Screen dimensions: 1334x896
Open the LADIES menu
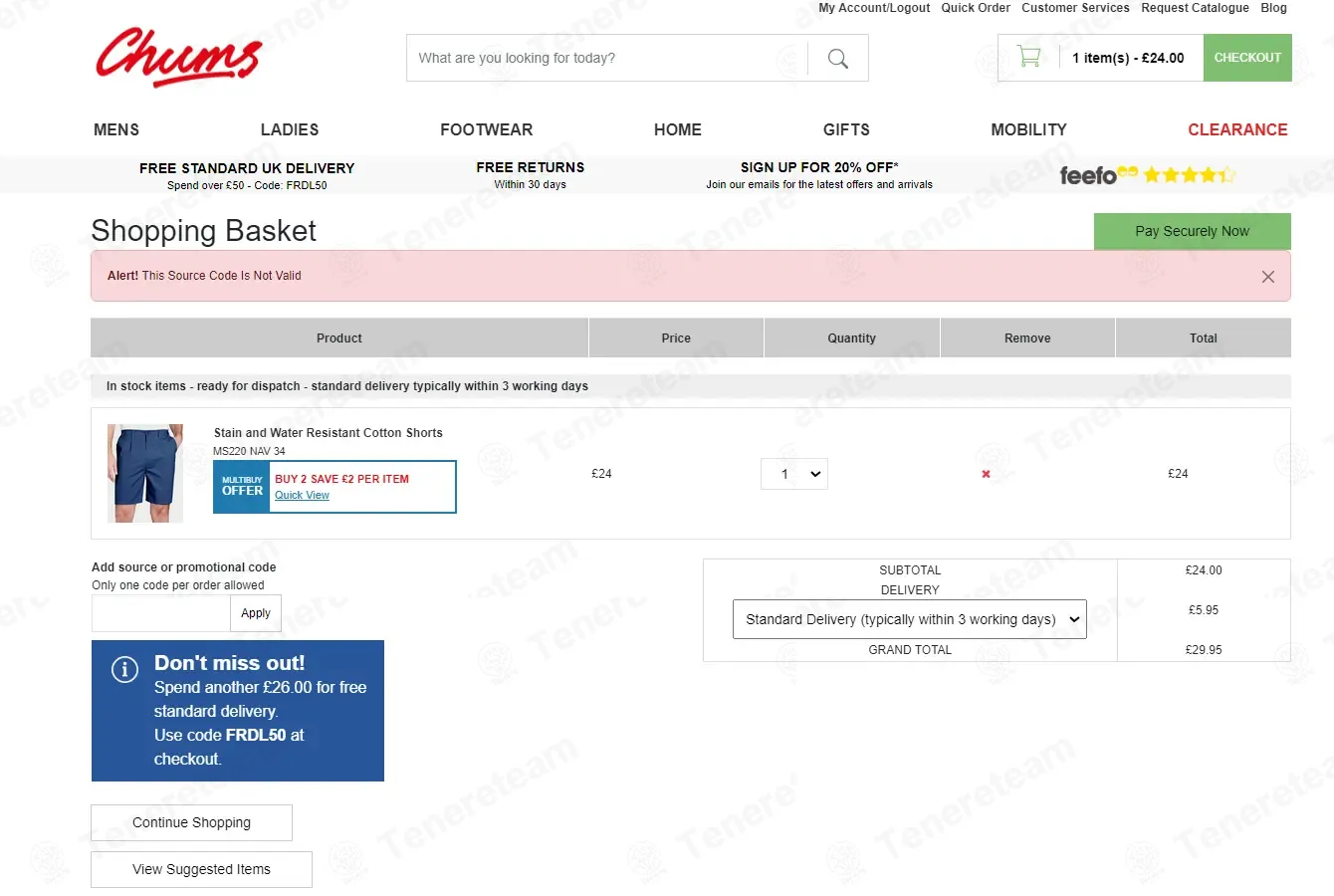[290, 129]
